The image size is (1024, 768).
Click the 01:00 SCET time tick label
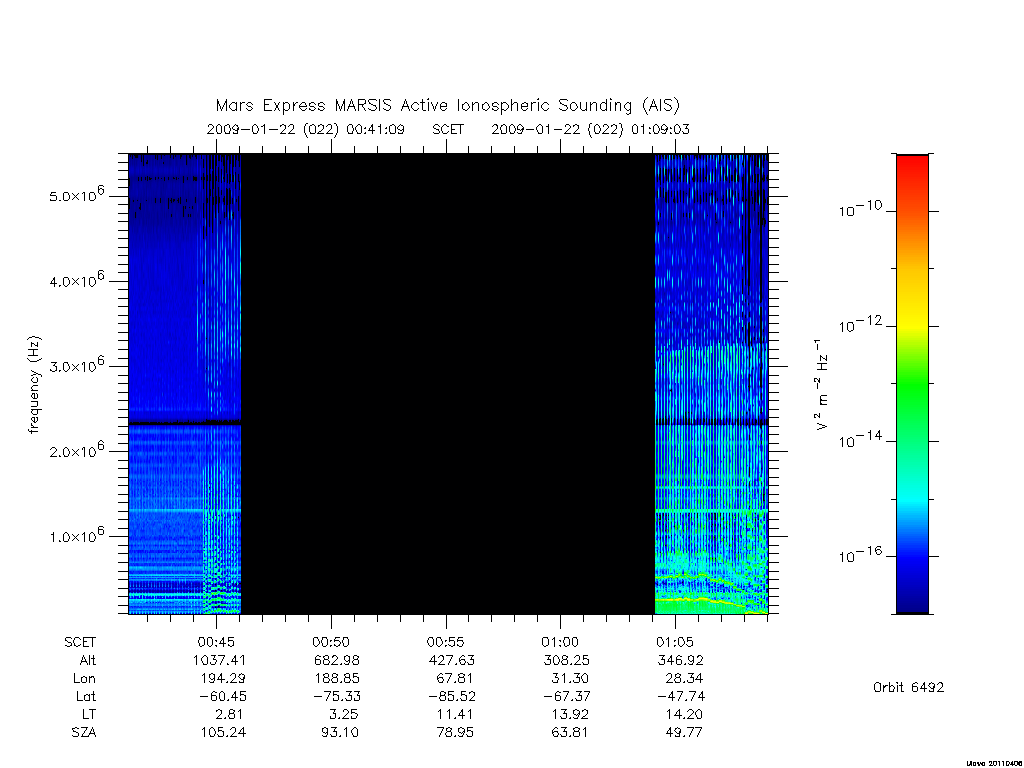(x=560, y=642)
